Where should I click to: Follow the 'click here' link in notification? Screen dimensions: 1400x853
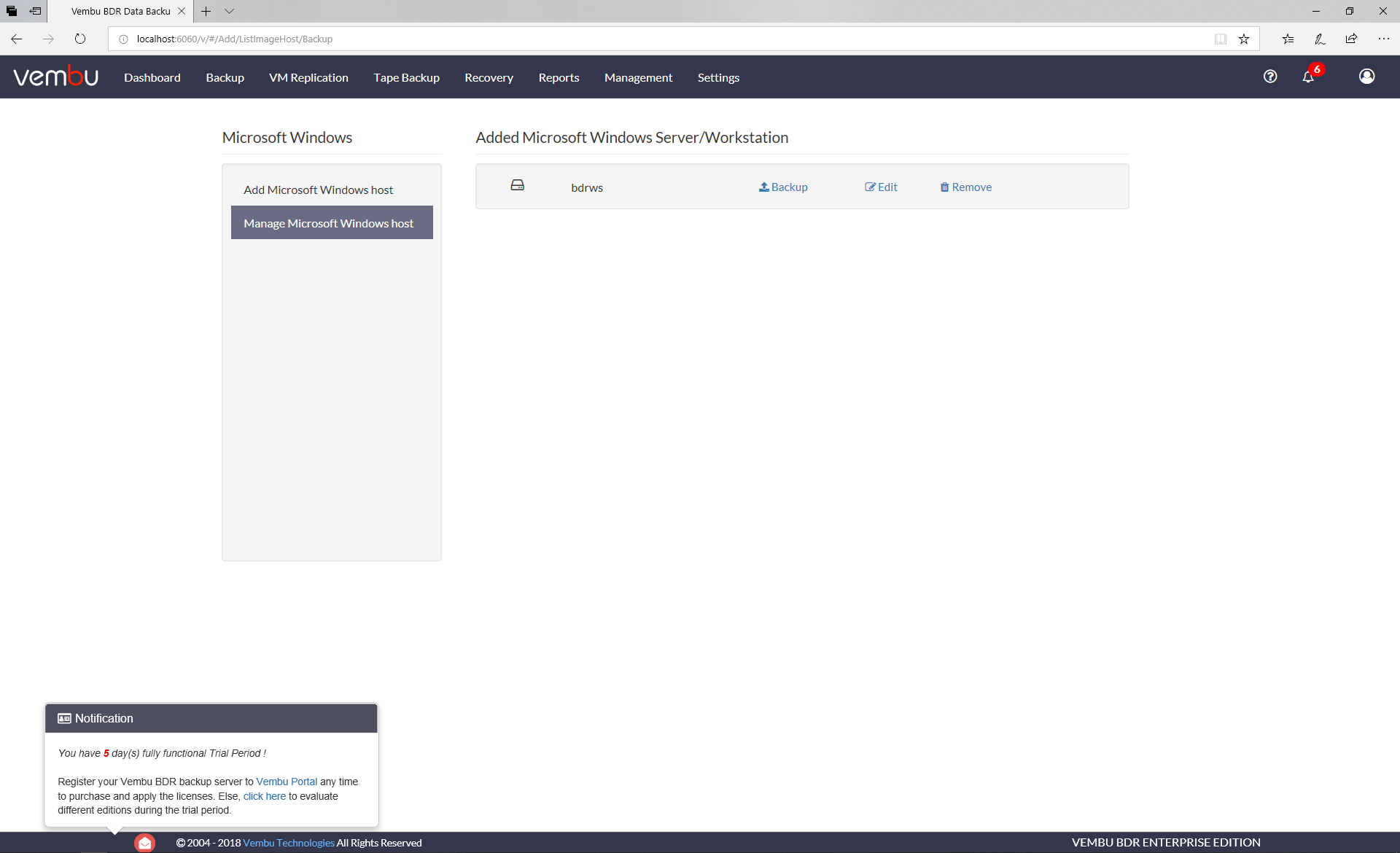pos(265,796)
